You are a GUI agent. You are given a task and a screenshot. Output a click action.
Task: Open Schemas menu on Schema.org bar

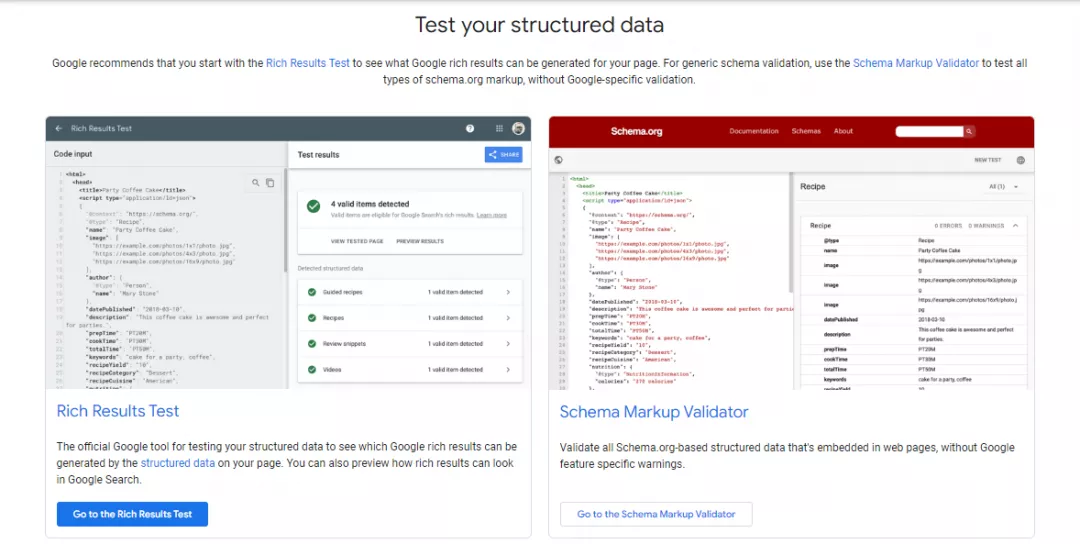[806, 132]
